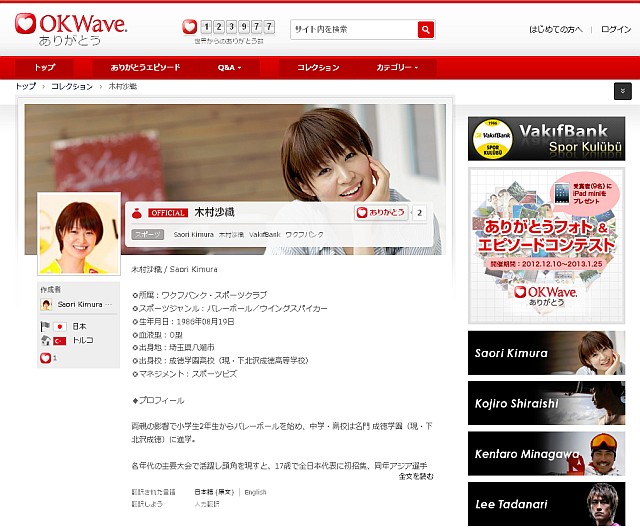Click the コレクション breadcrumb link
640x531 pixels.
coord(72,86)
